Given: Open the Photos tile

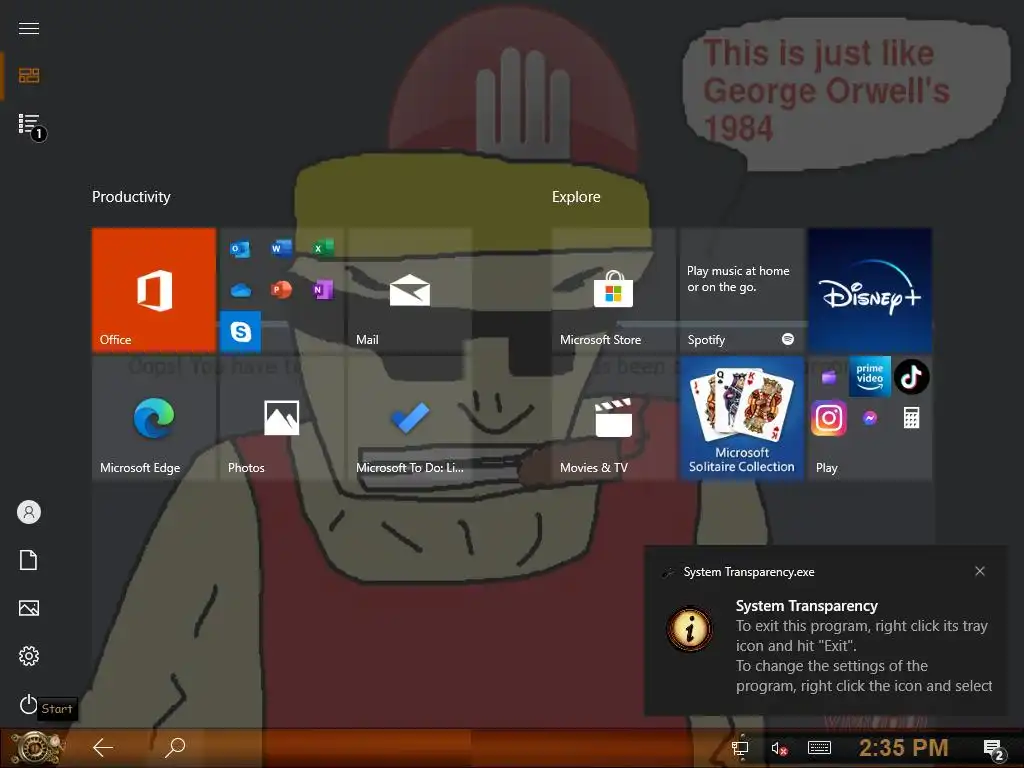Looking at the screenshot, I should pos(281,418).
